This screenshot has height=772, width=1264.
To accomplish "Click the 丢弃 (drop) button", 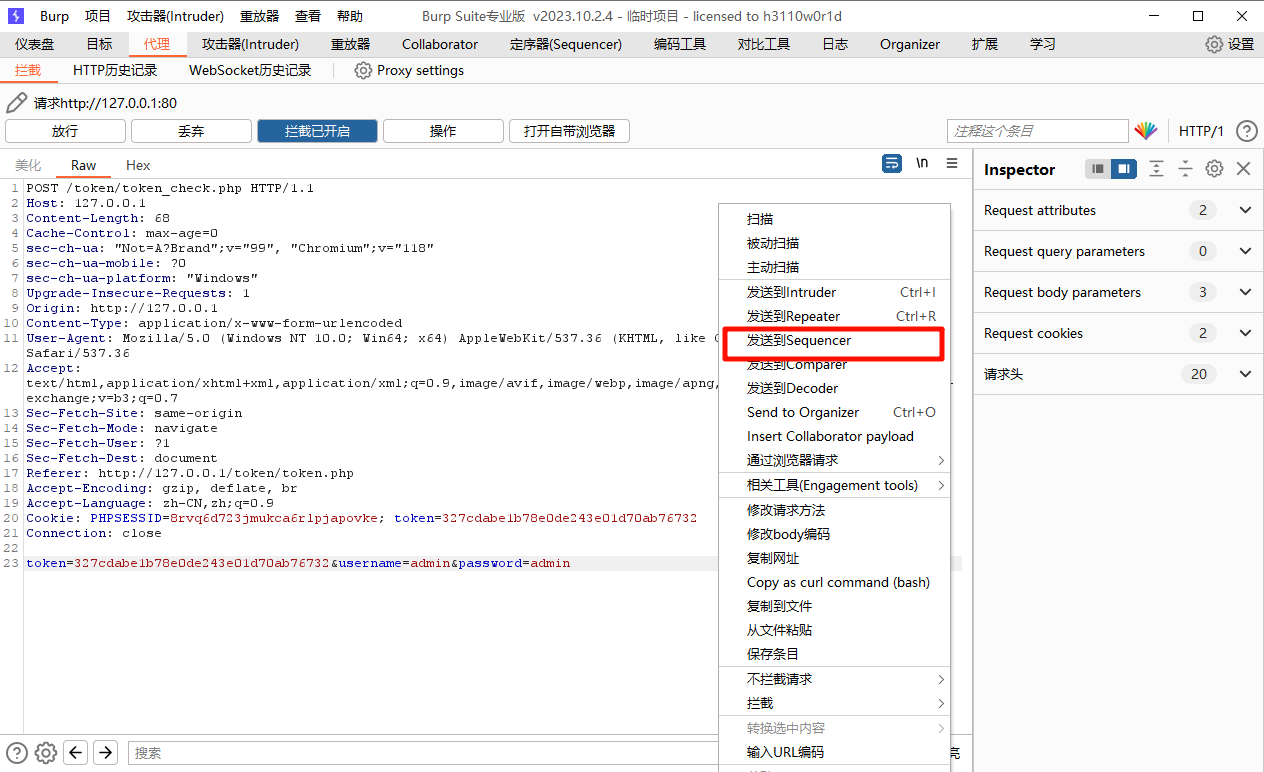I will tap(191, 131).
